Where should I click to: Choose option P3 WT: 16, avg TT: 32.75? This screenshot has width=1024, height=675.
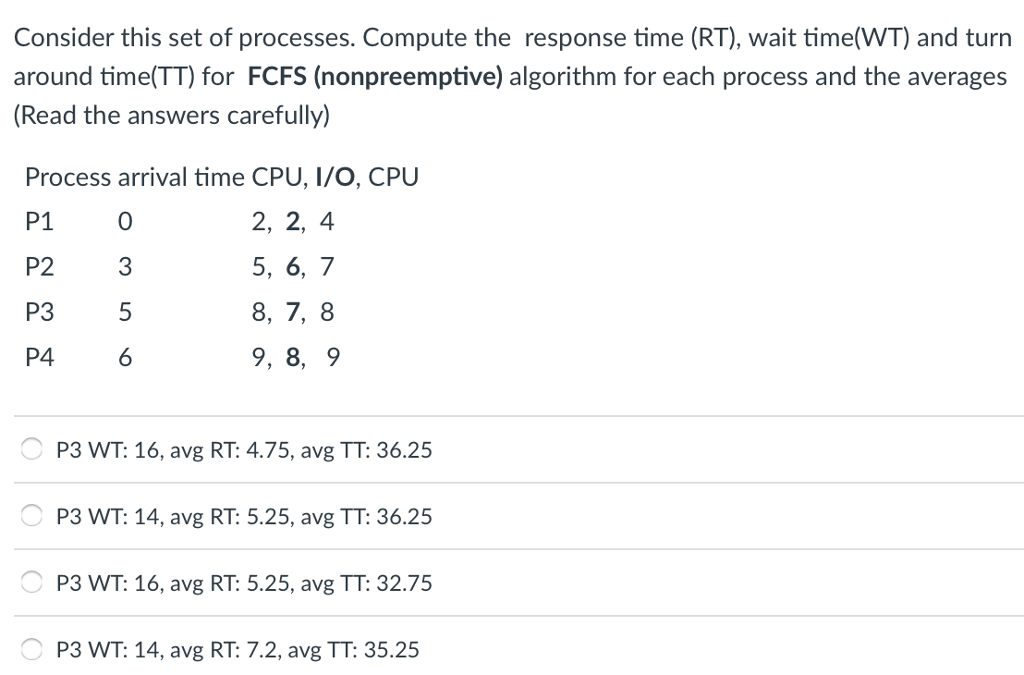click(243, 583)
